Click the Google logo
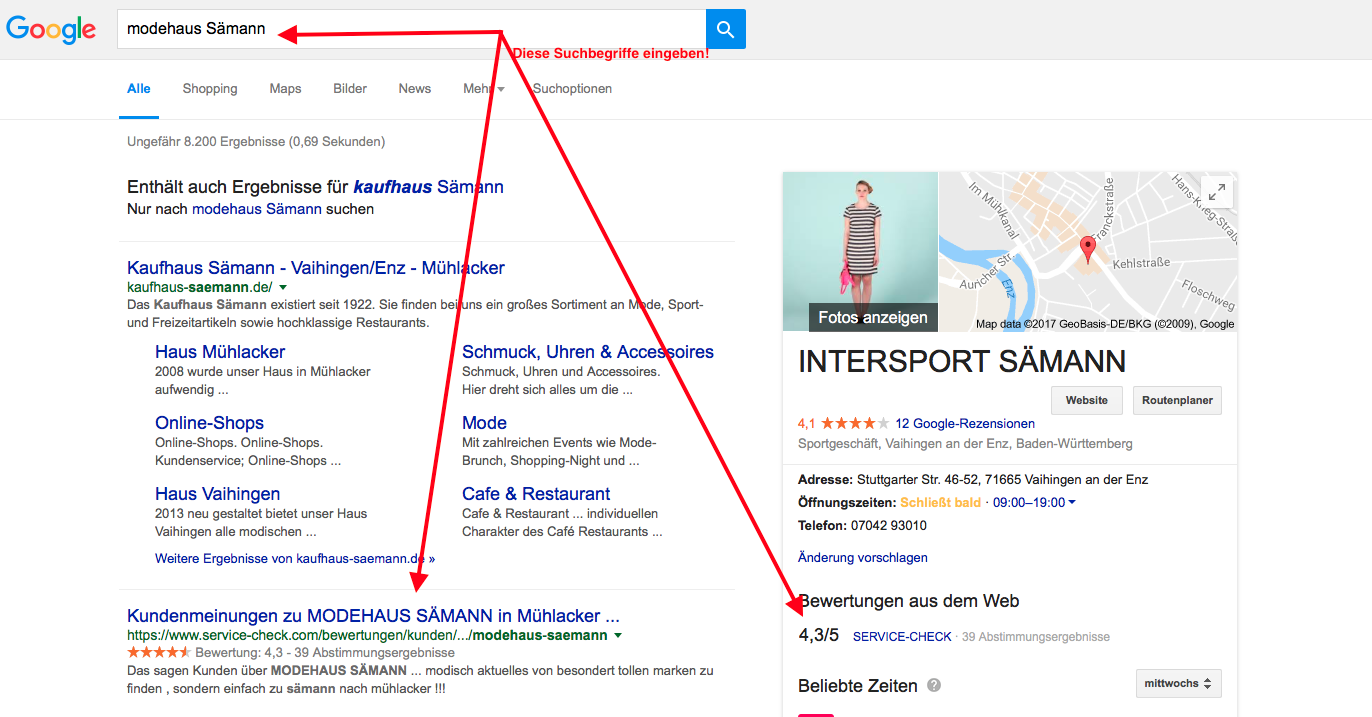This screenshot has height=717, width=1372. click(51, 29)
